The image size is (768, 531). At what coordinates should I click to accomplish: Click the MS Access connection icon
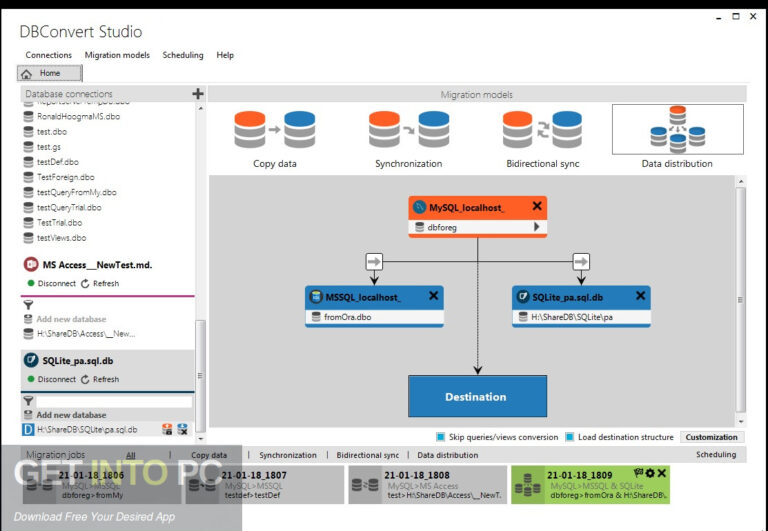[31, 265]
